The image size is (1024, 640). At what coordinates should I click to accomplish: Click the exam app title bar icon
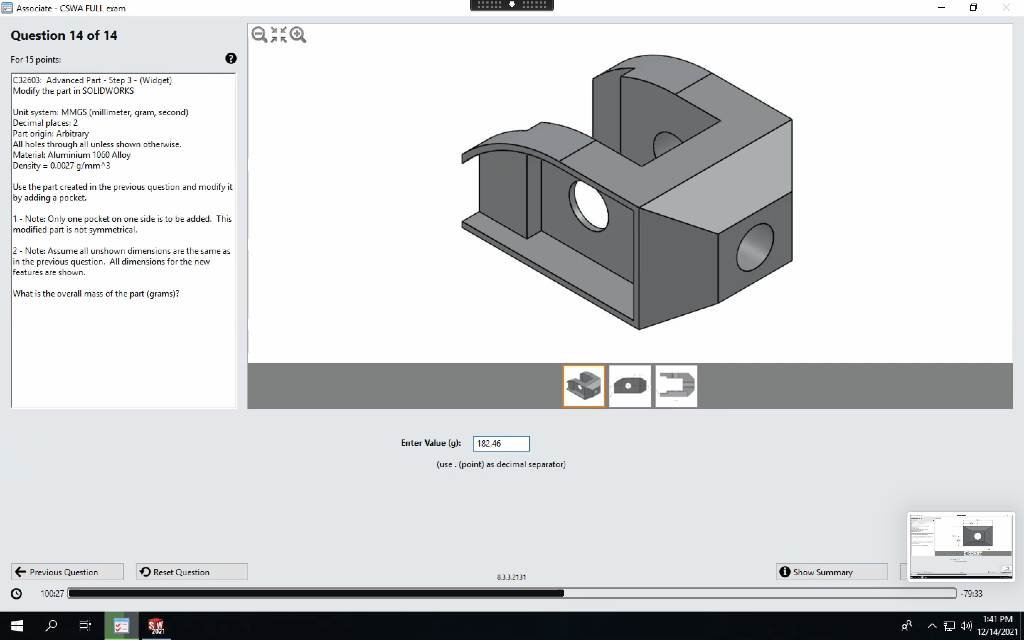coord(7,8)
